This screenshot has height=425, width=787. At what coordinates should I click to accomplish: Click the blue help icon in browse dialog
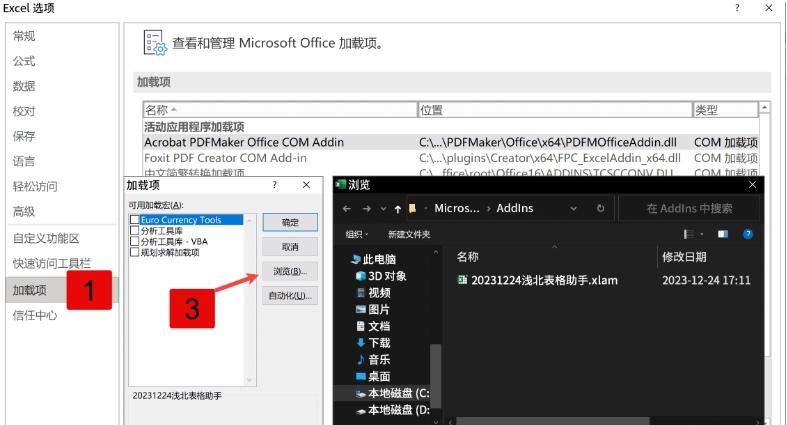pyautogui.click(x=748, y=234)
